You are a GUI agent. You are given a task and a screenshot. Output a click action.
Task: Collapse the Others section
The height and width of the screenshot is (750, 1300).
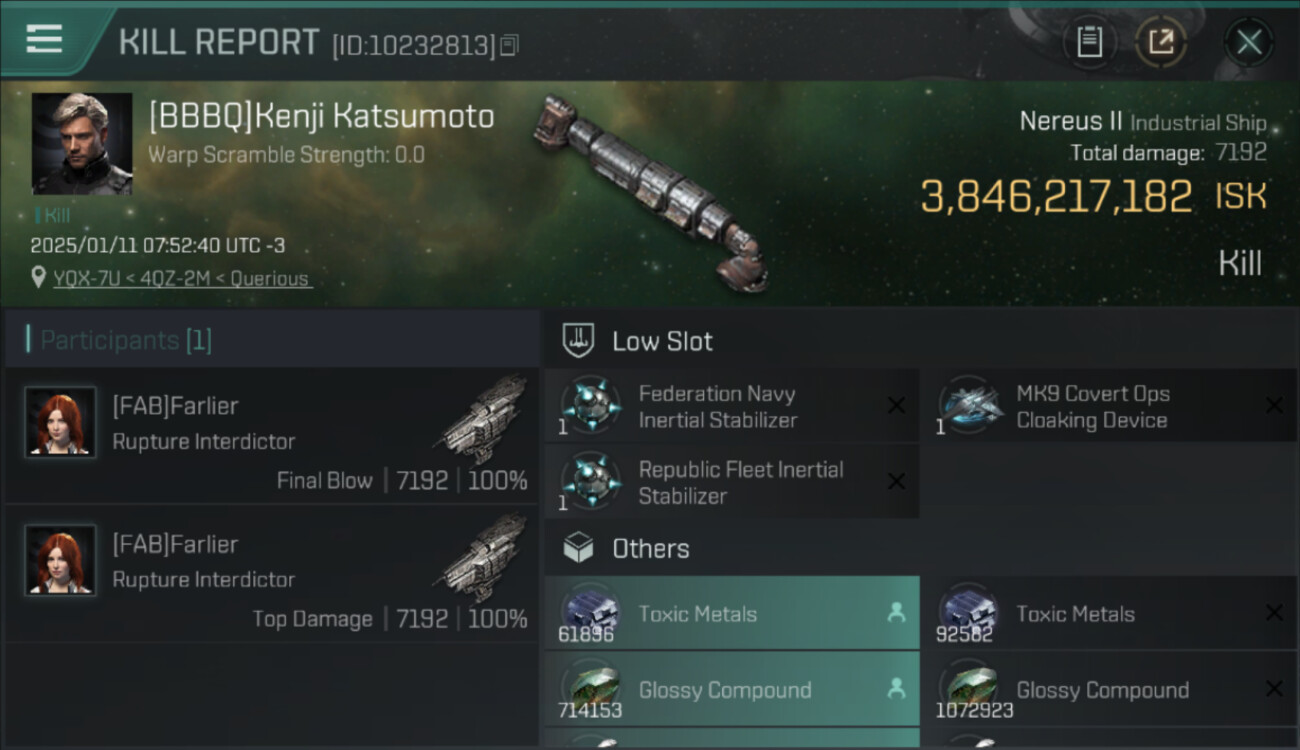coord(650,548)
